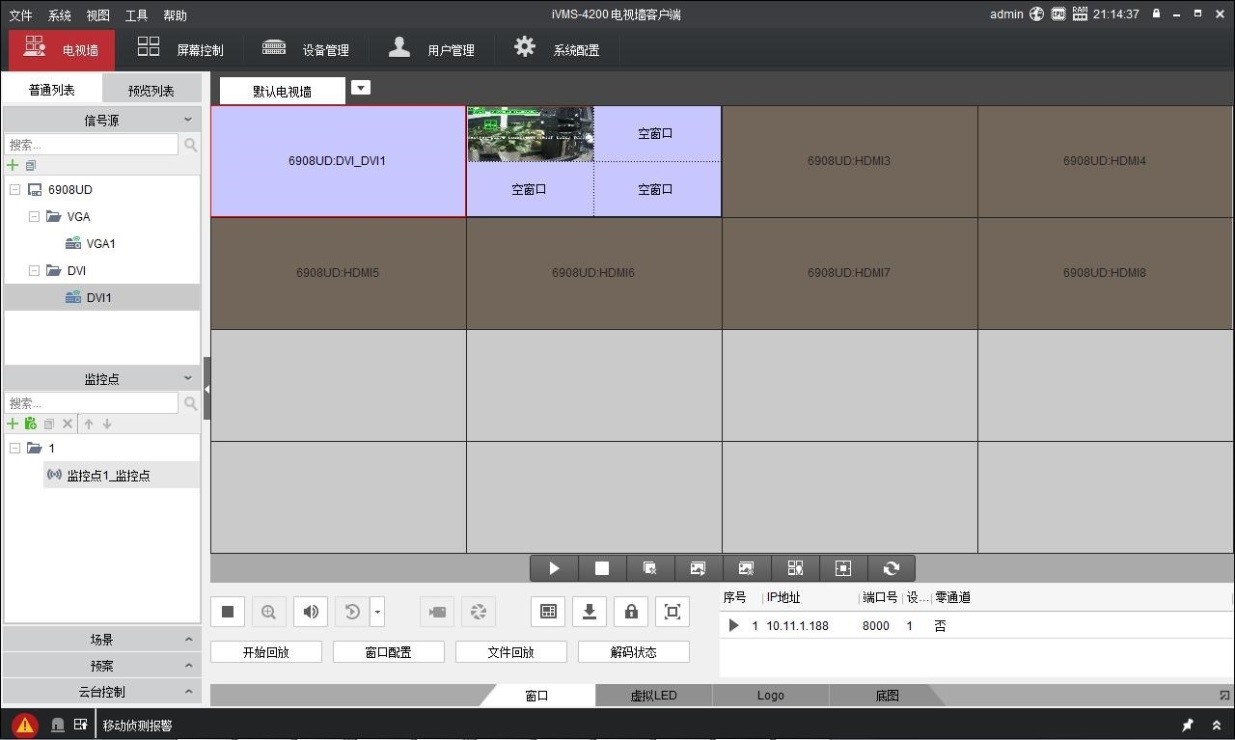Click the red alarm warning icon in status bar
This screenshot has height=740, width=1235.
pos(25,726)
